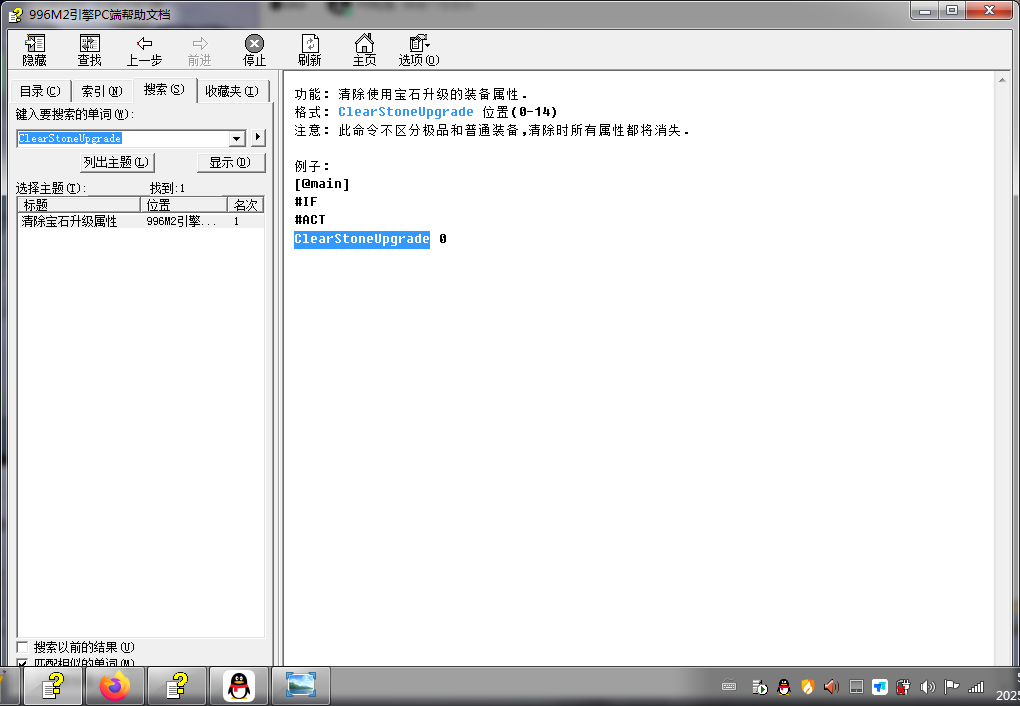Click the 查找 (Find) toolbar icon
The height and width of the screenshot is (706, 1020).
pos(90,49)
